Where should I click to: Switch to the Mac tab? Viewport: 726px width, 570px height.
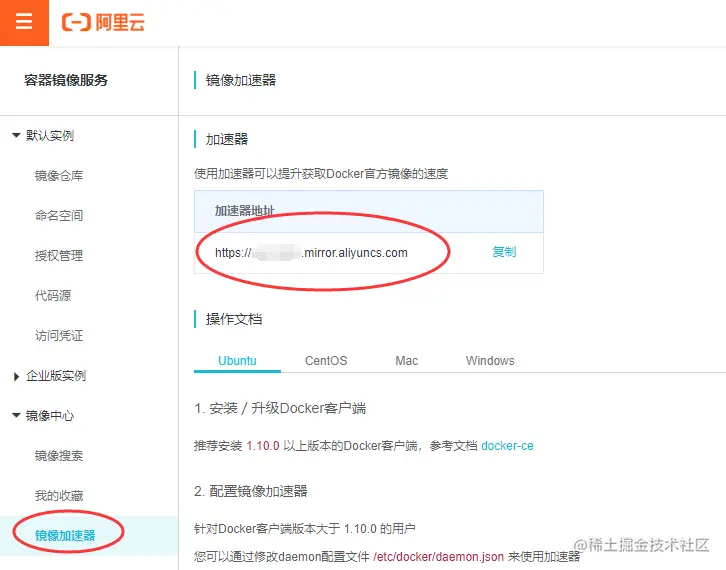coord(407,361)
